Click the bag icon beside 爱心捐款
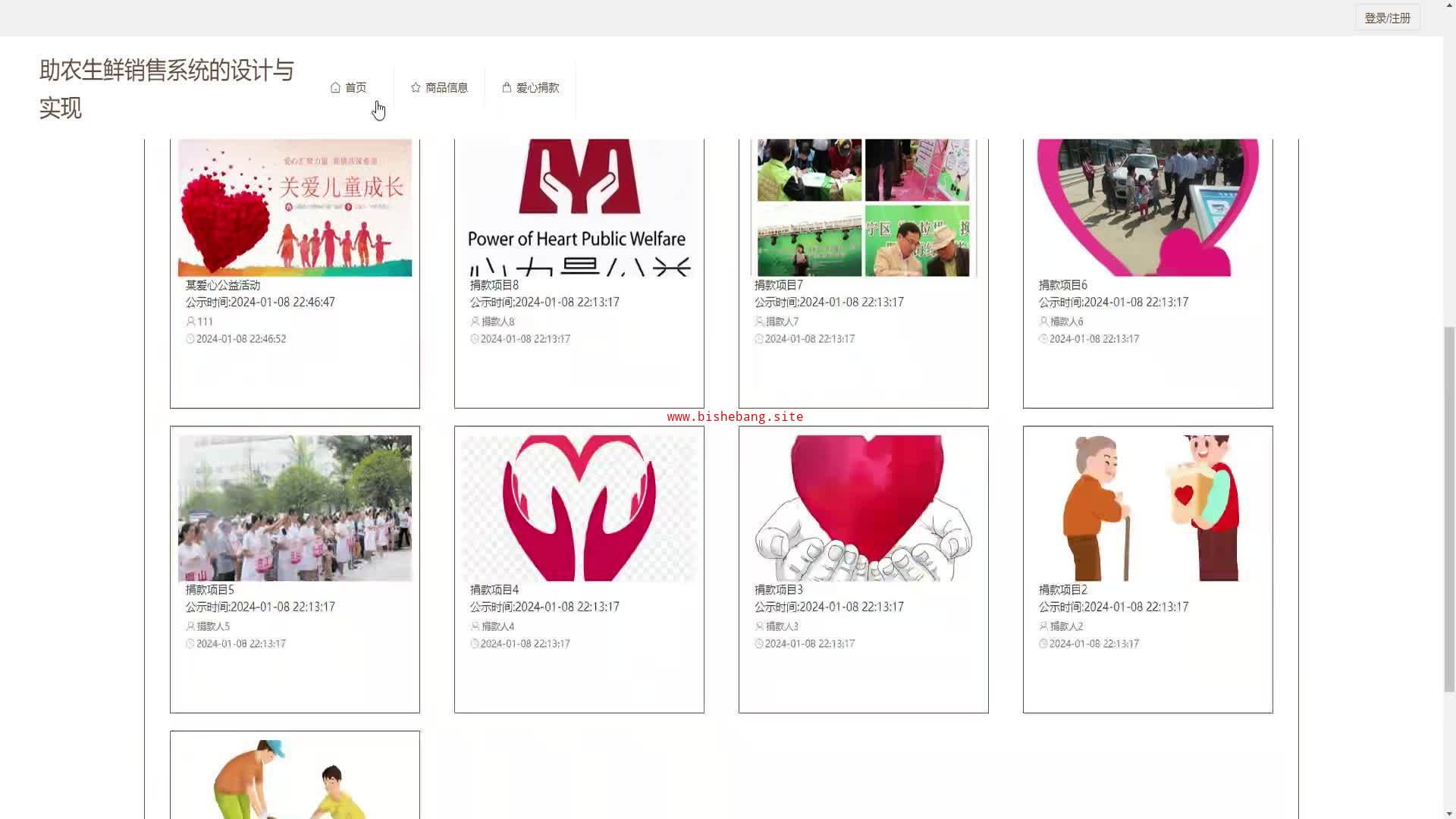Screen dimensions: 1456x819 (507, 88)
